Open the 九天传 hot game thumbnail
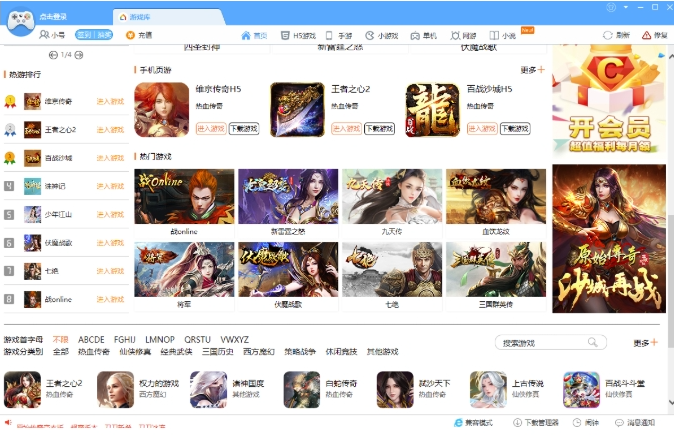The image size is (674, 435). click(x=392, y=196)
